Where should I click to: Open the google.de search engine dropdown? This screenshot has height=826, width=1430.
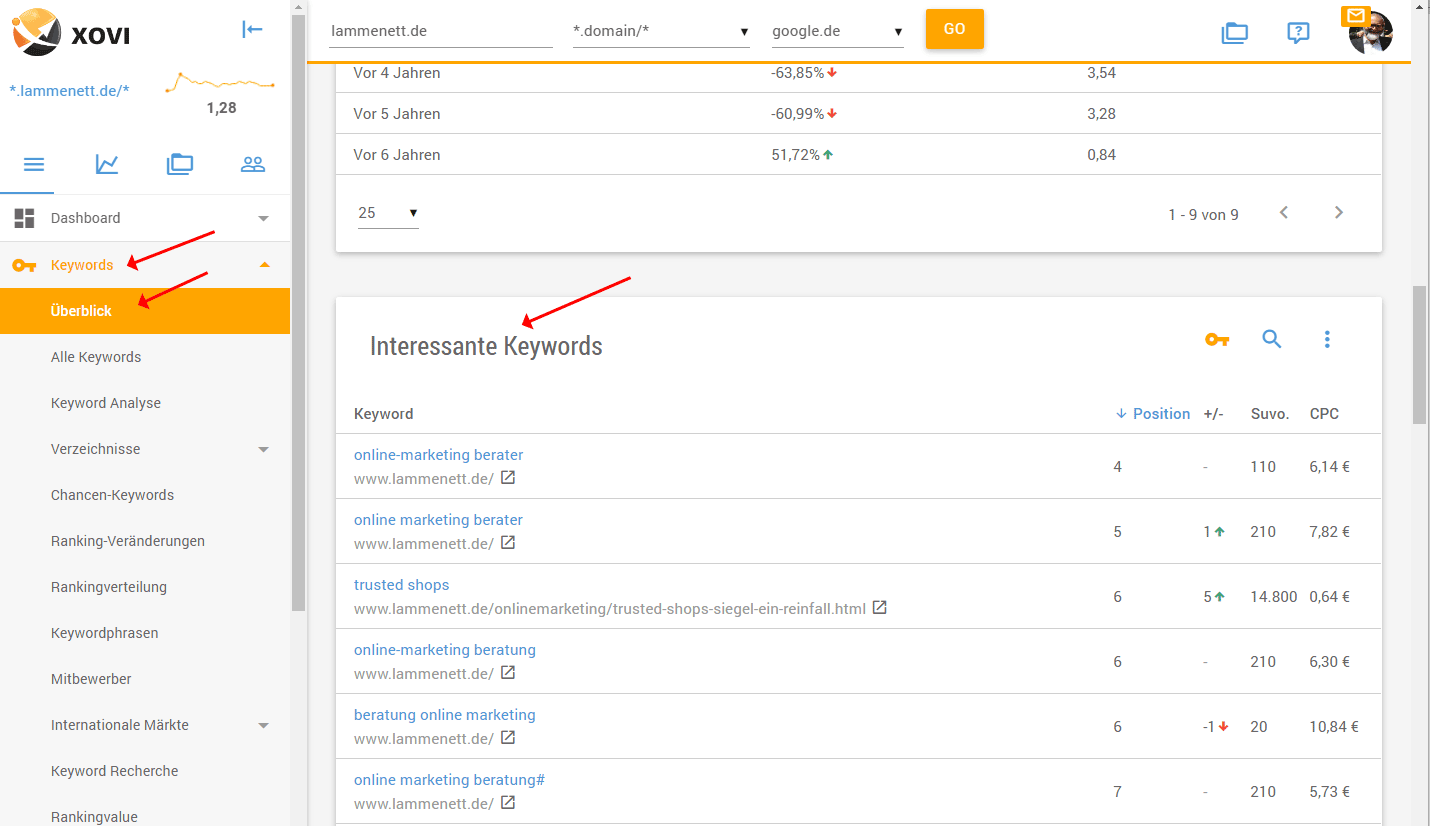pyautogui.click(x=838, y=31)
